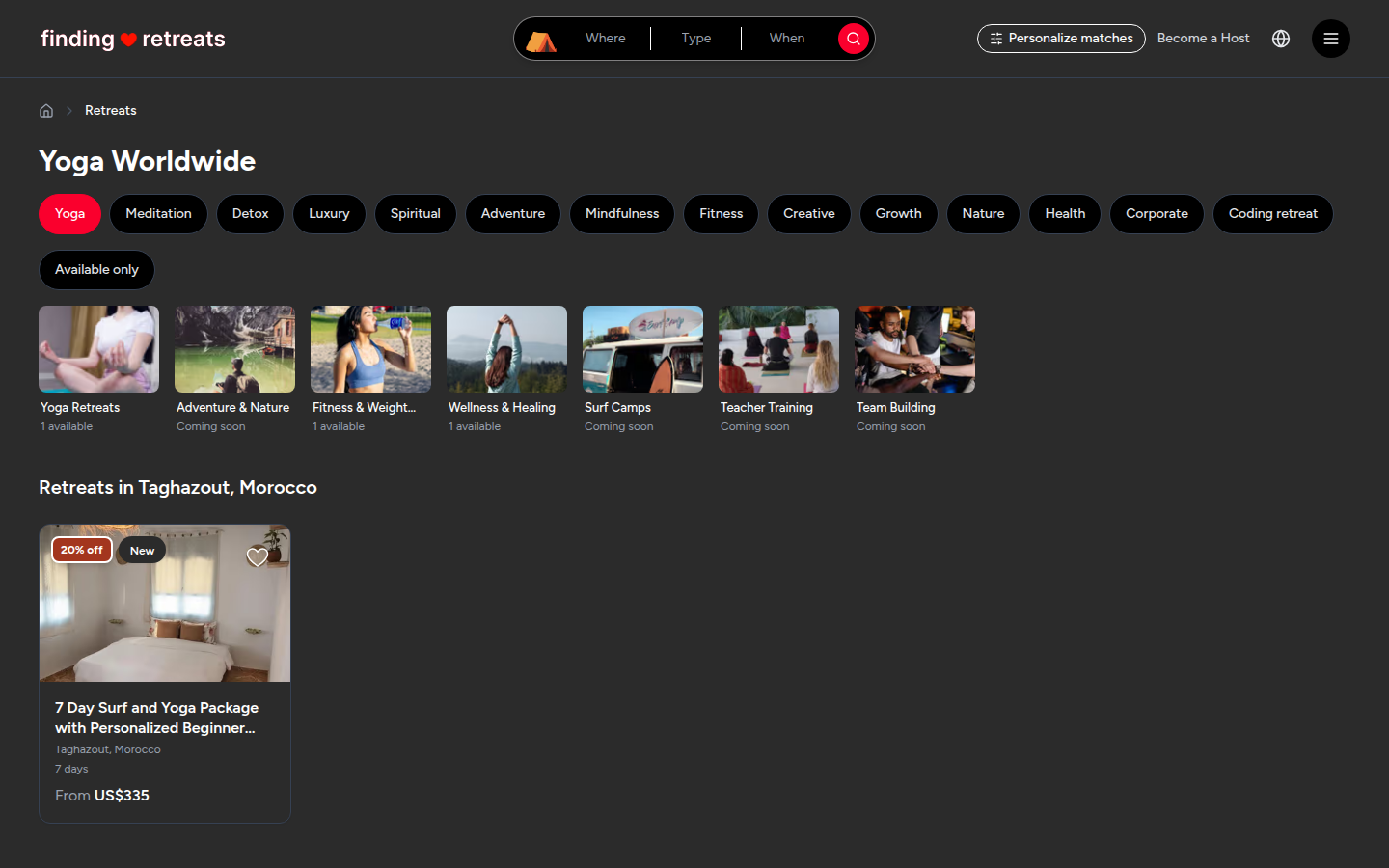Screen dimensions: 1389x868
Task: Choose the Health filter chip
Action: (1065, 214)
